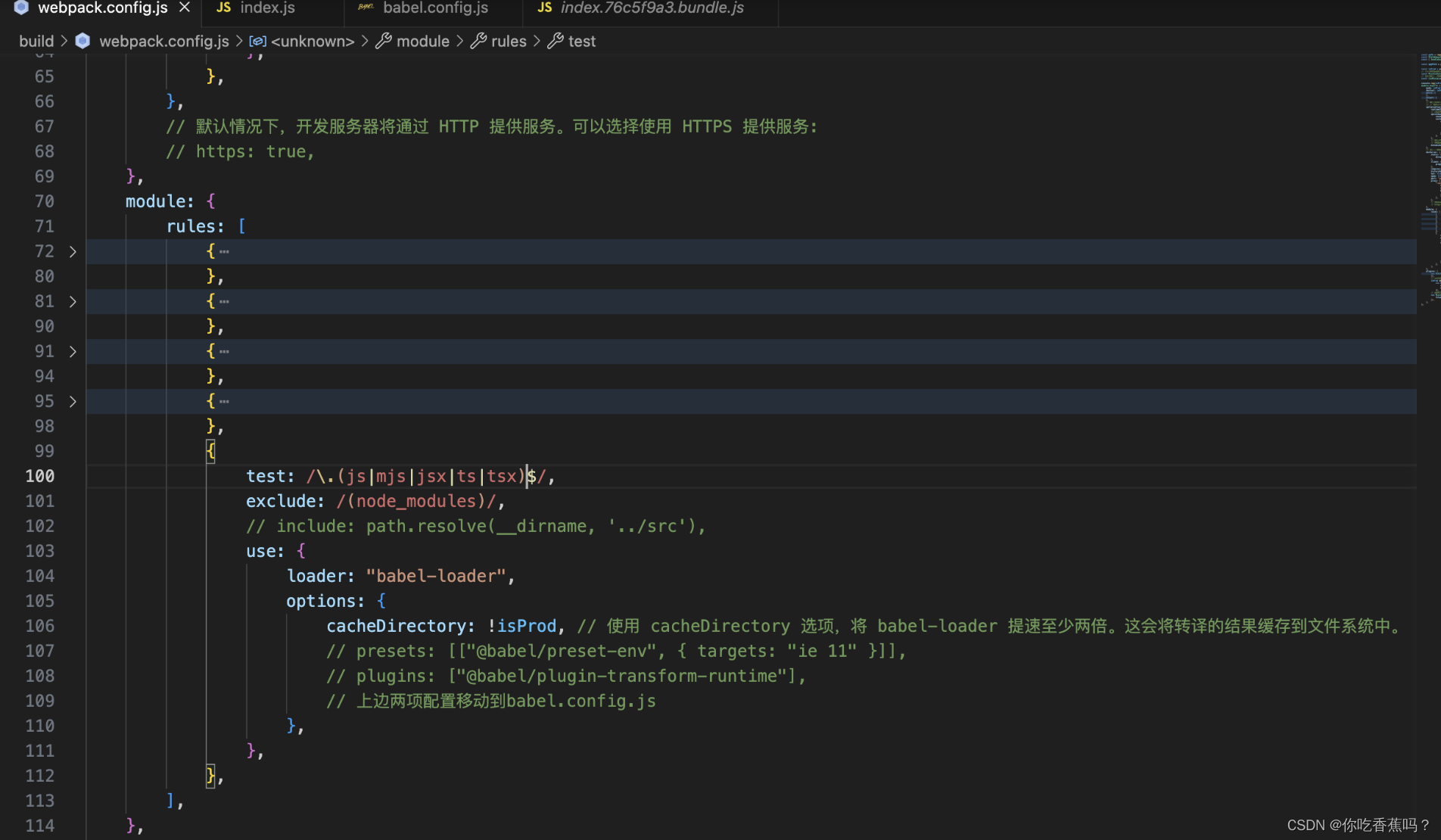
Task: Click the variable icon before <unknown>
Action: (257, 41)
